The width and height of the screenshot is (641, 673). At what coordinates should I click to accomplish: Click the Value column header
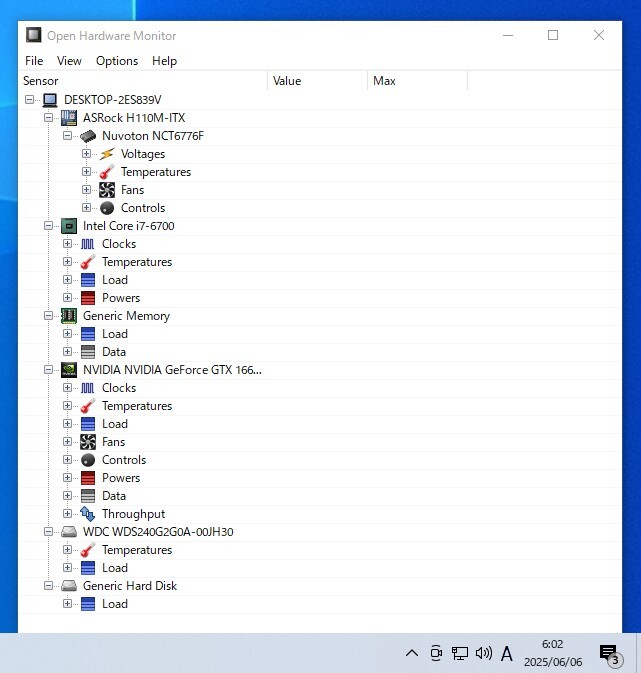pyautogui.click(x=318, y=81)
